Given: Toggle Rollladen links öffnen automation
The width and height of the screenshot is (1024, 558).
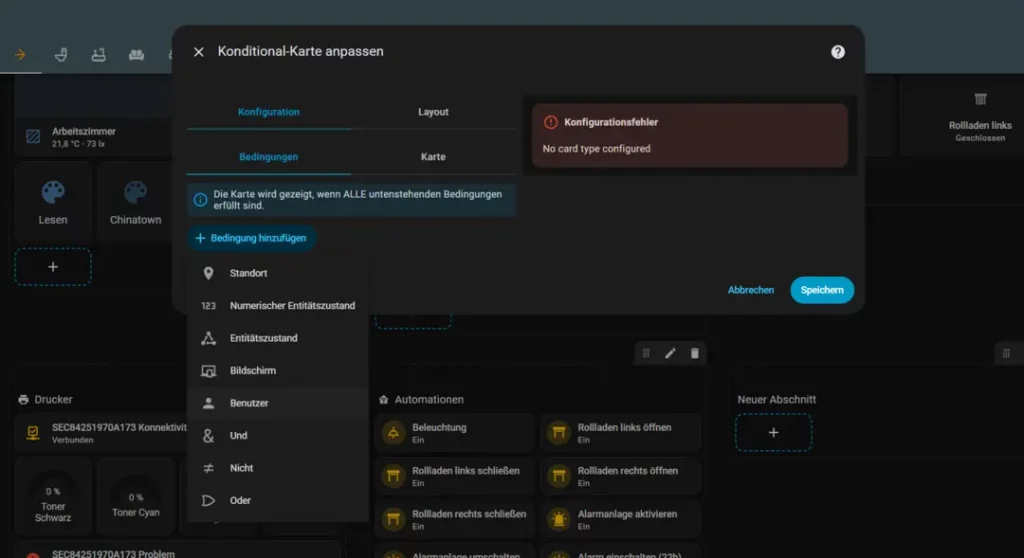Looking at the screenshot, I should [x=620, y=433].
